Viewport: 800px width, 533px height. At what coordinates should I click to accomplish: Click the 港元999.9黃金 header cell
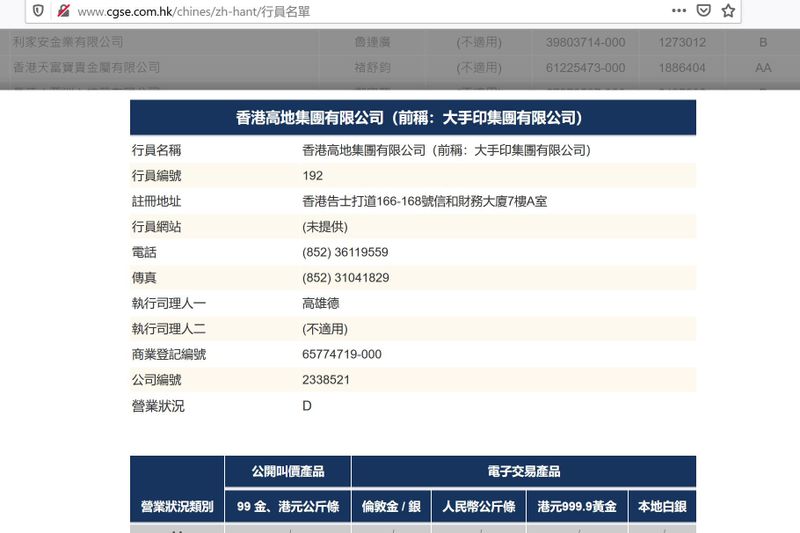click(577, 506)
